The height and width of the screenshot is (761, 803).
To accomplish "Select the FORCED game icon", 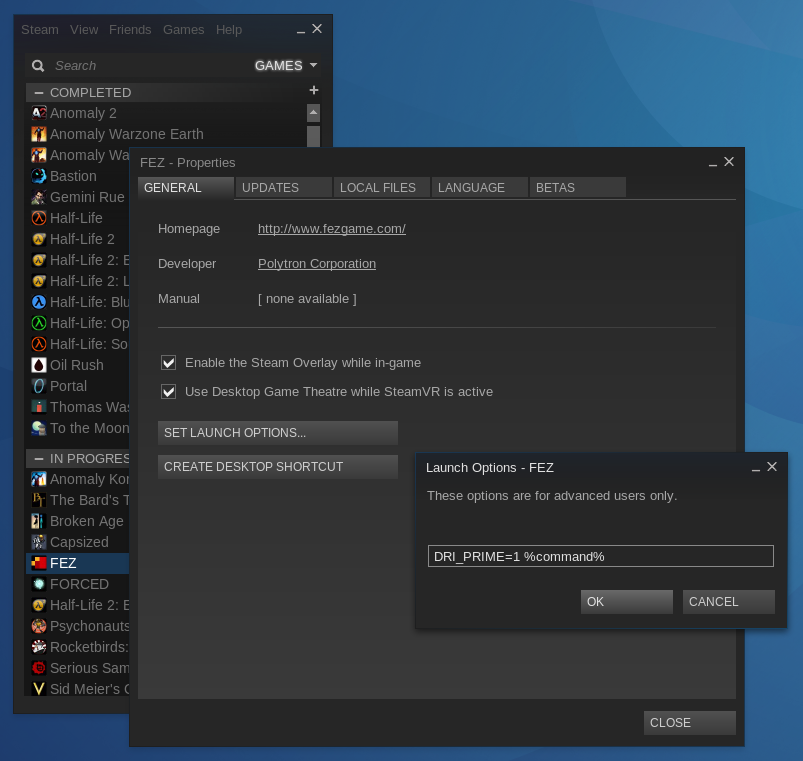I will (39, 584).
